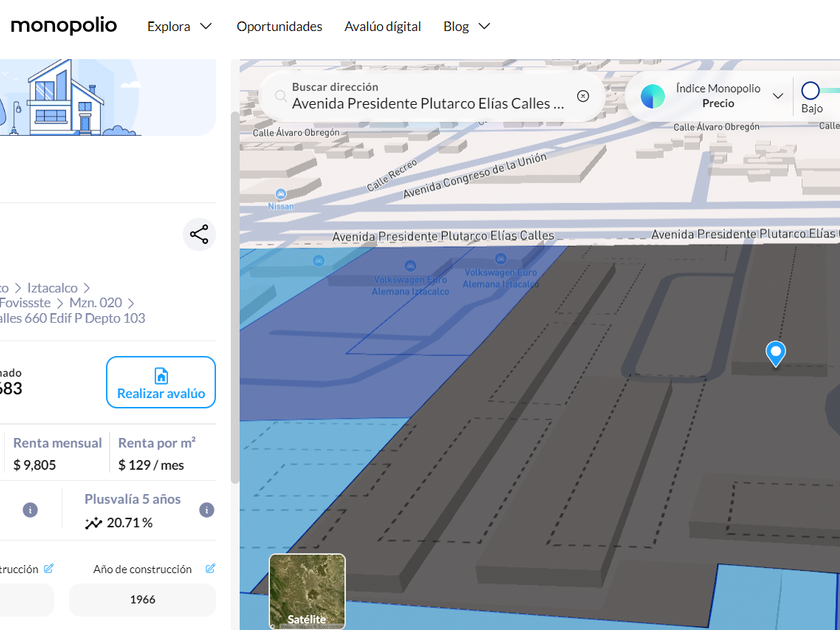Click the monopolio logo
Screen dimensions: 840x630
(63, 26)
